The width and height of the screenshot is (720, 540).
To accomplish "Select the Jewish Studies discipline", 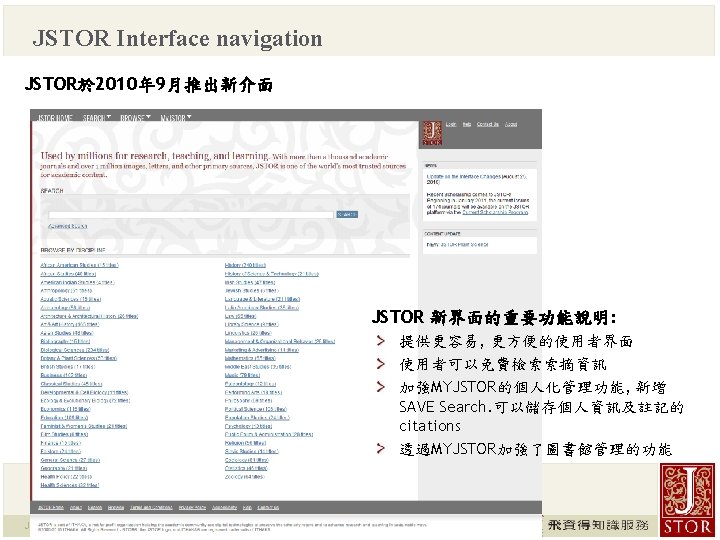I will 252,291.
